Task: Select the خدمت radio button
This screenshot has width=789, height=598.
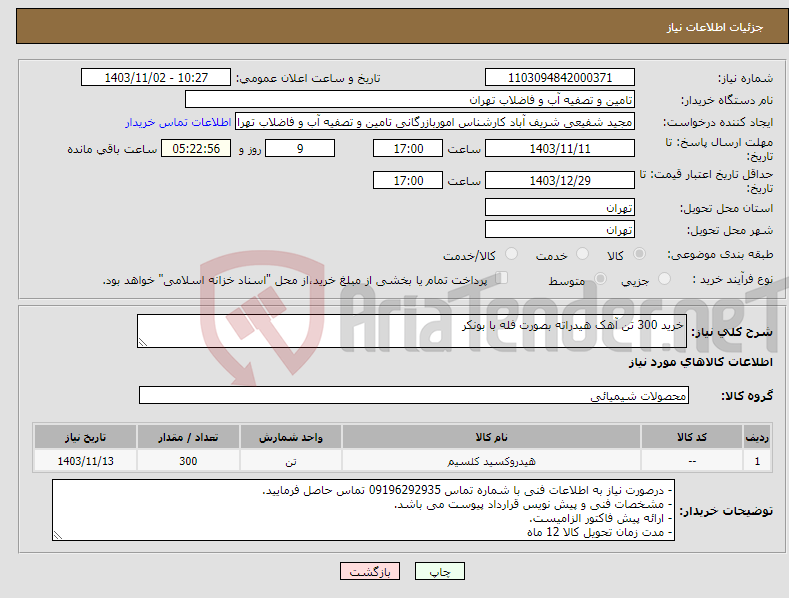Action: point(582,254)
